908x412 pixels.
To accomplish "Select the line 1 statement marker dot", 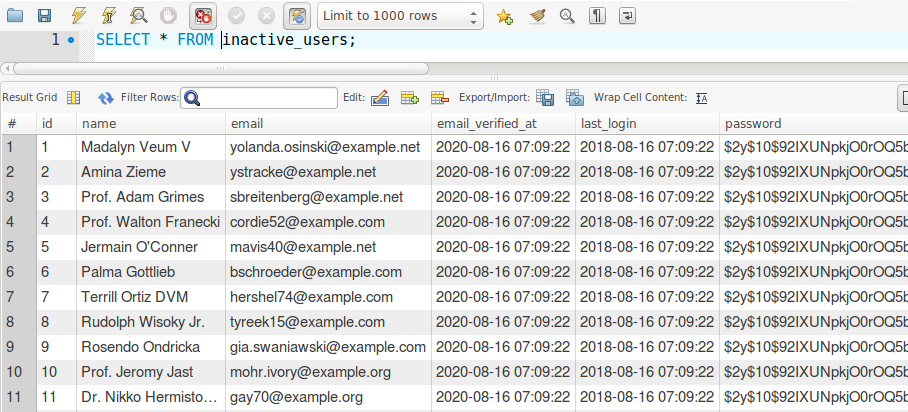I will click(71, 40).
